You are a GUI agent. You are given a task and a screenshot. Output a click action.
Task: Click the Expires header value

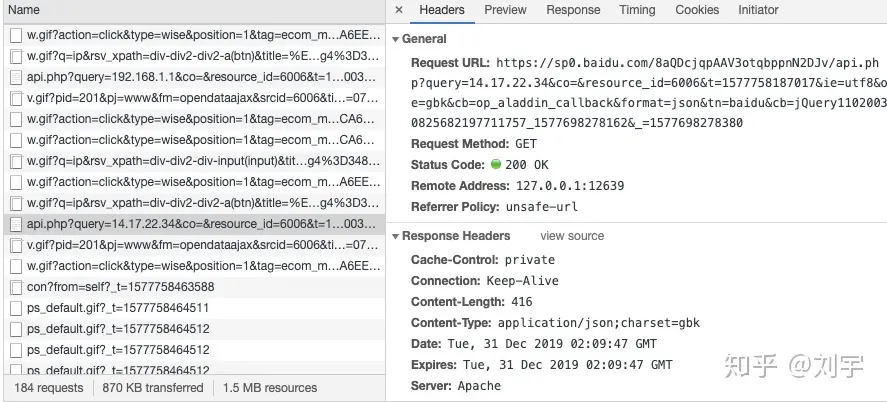point(567,365)
